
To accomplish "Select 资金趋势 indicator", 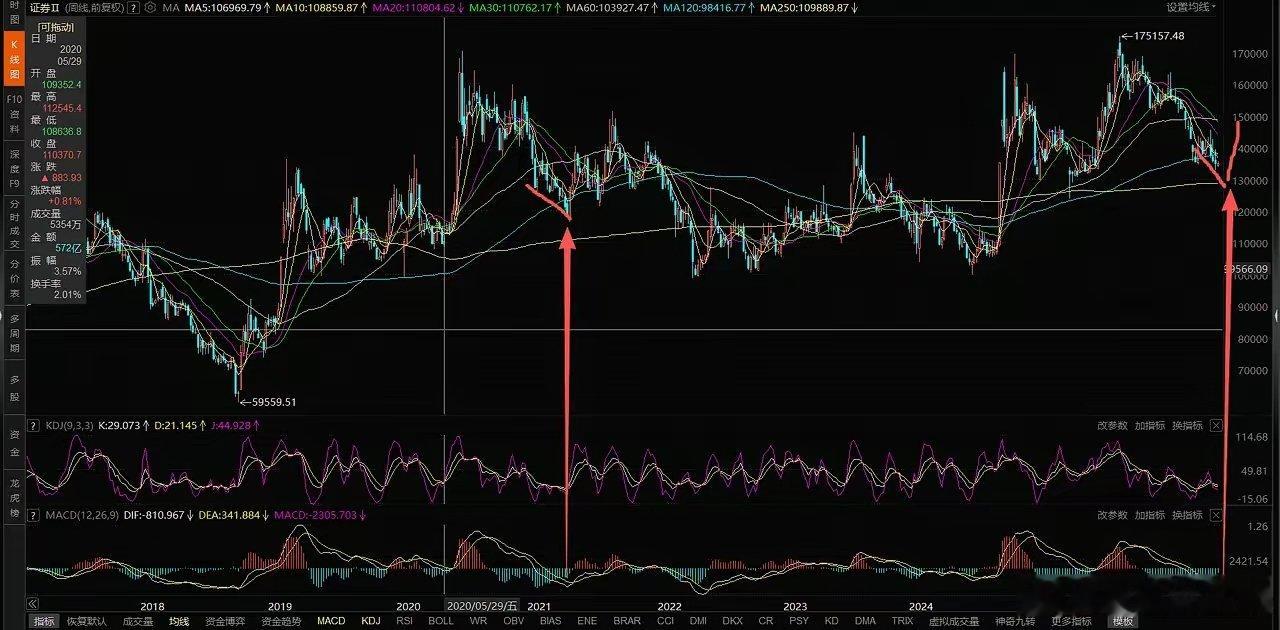I will coord(281,621).
